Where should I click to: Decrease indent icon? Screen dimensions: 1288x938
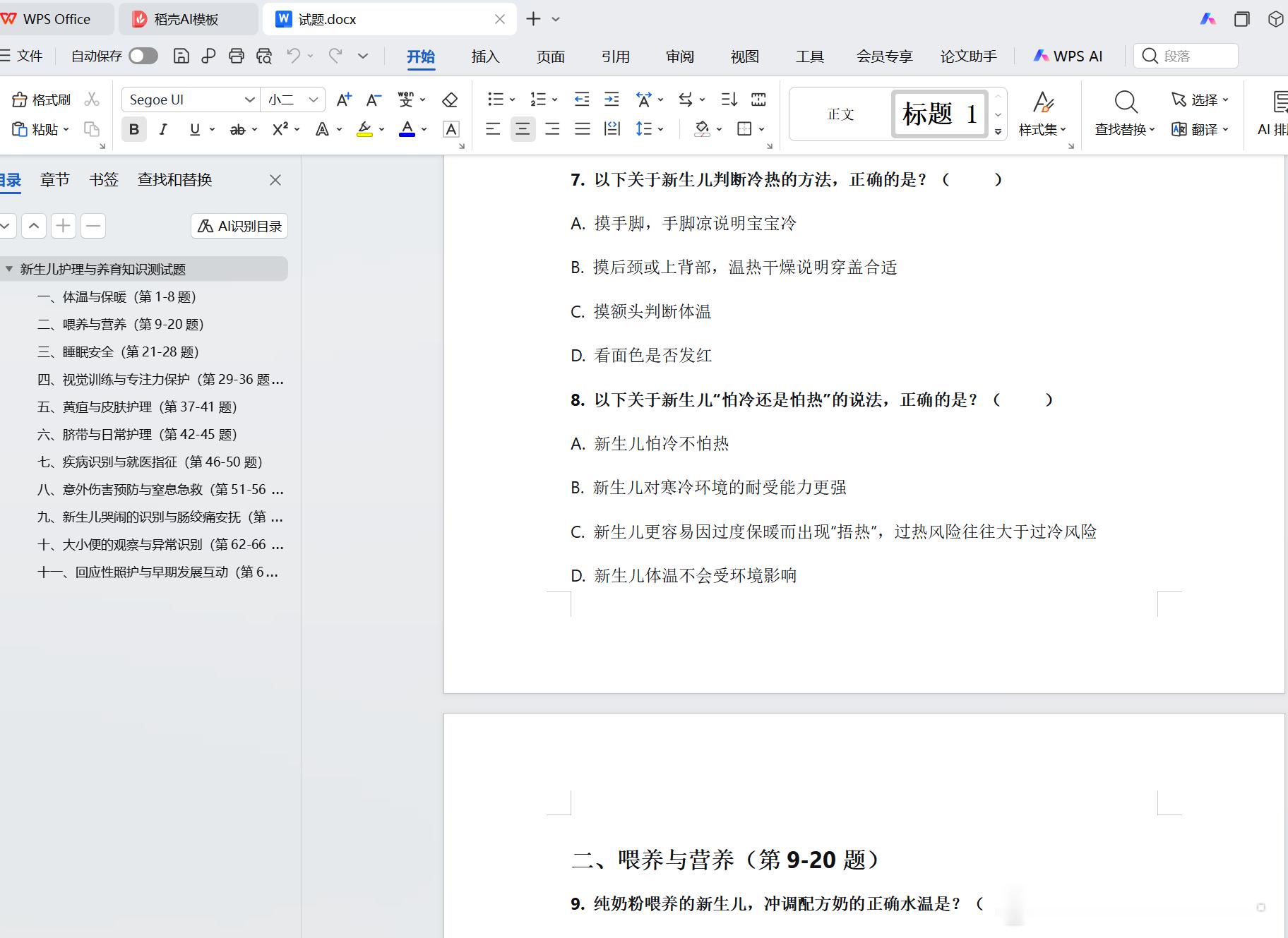click(x=582, y=100)
